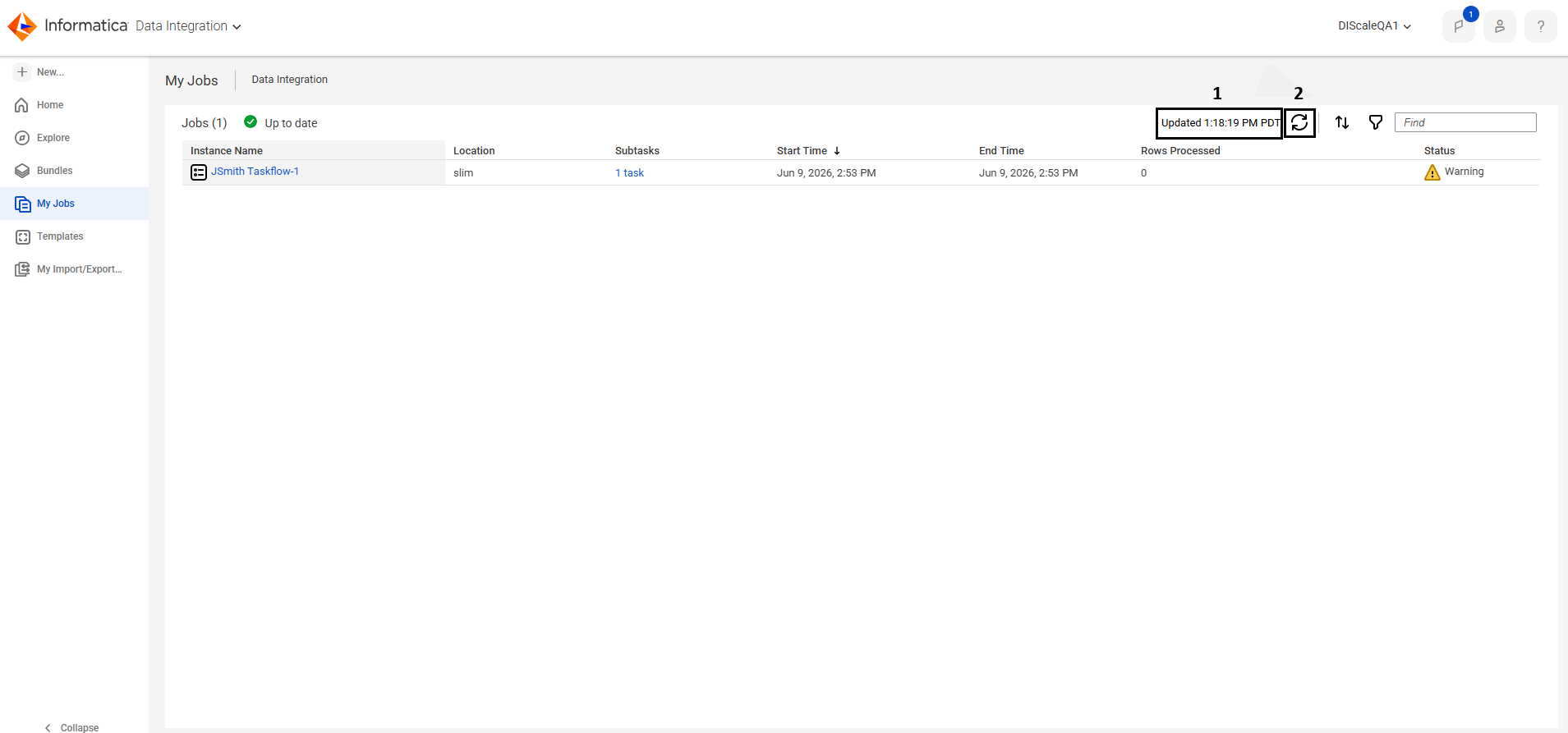Refresh the jobs list
Screen dimensions: 1568x733
pos(1299,123)
